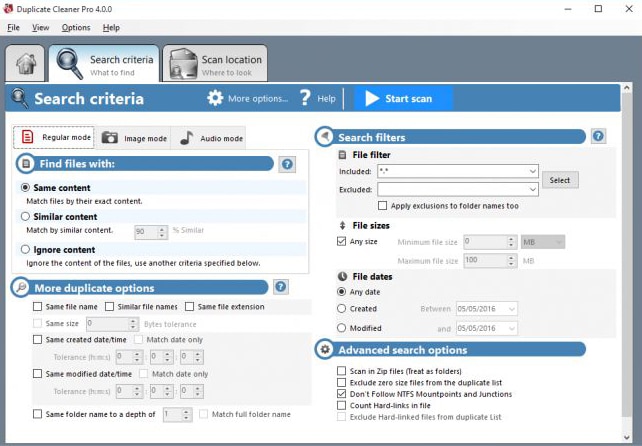642x446 pixels.
Task: Select the Ignore content radio button
Action: [x=25, y=249]
